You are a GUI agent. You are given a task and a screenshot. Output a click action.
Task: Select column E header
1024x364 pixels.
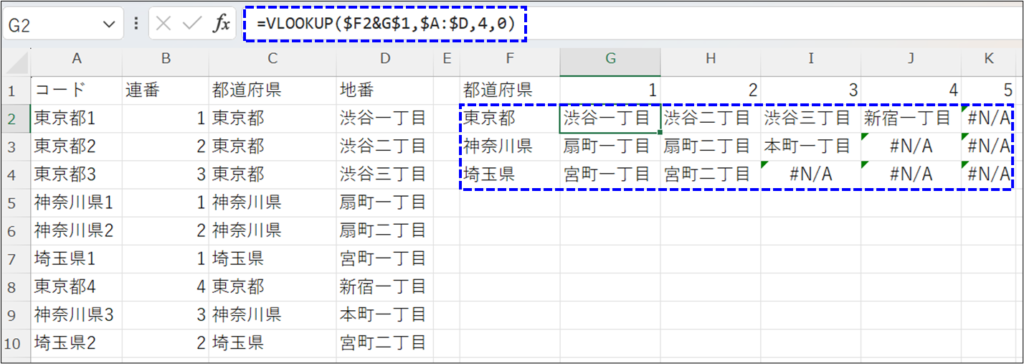click(x=447, y=59)
